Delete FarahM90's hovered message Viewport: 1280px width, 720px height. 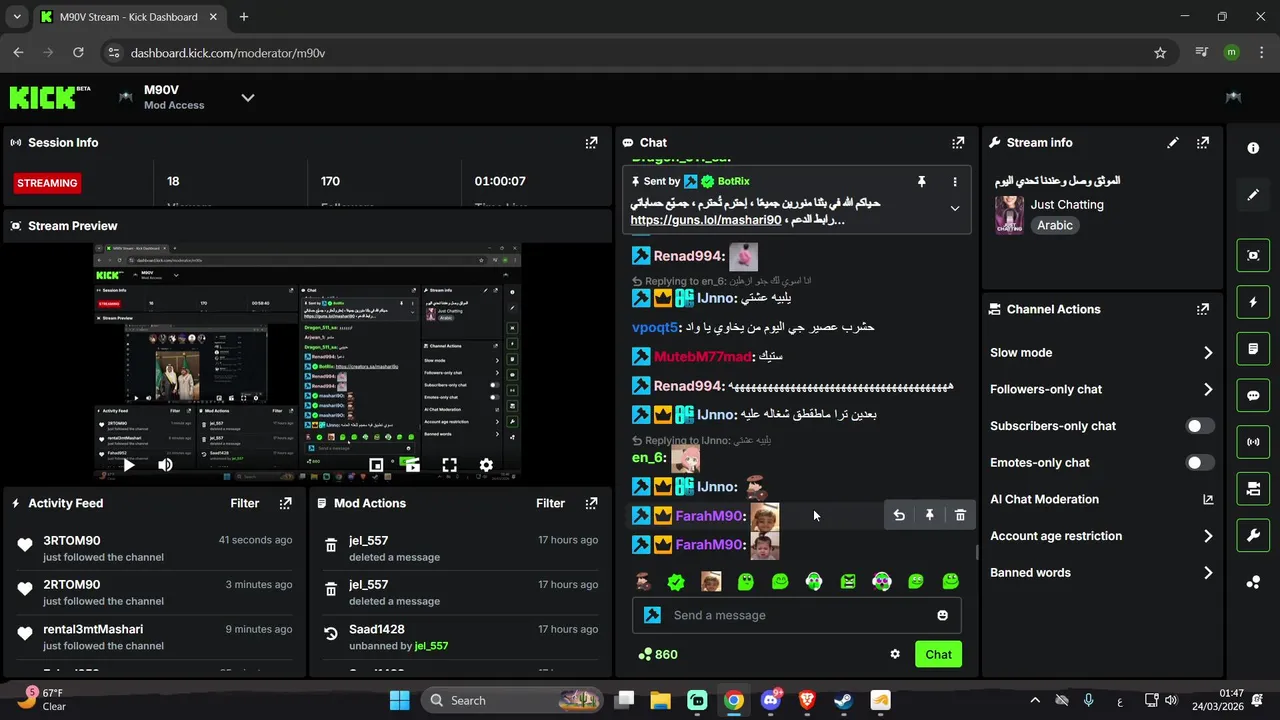tap(960, 515)
